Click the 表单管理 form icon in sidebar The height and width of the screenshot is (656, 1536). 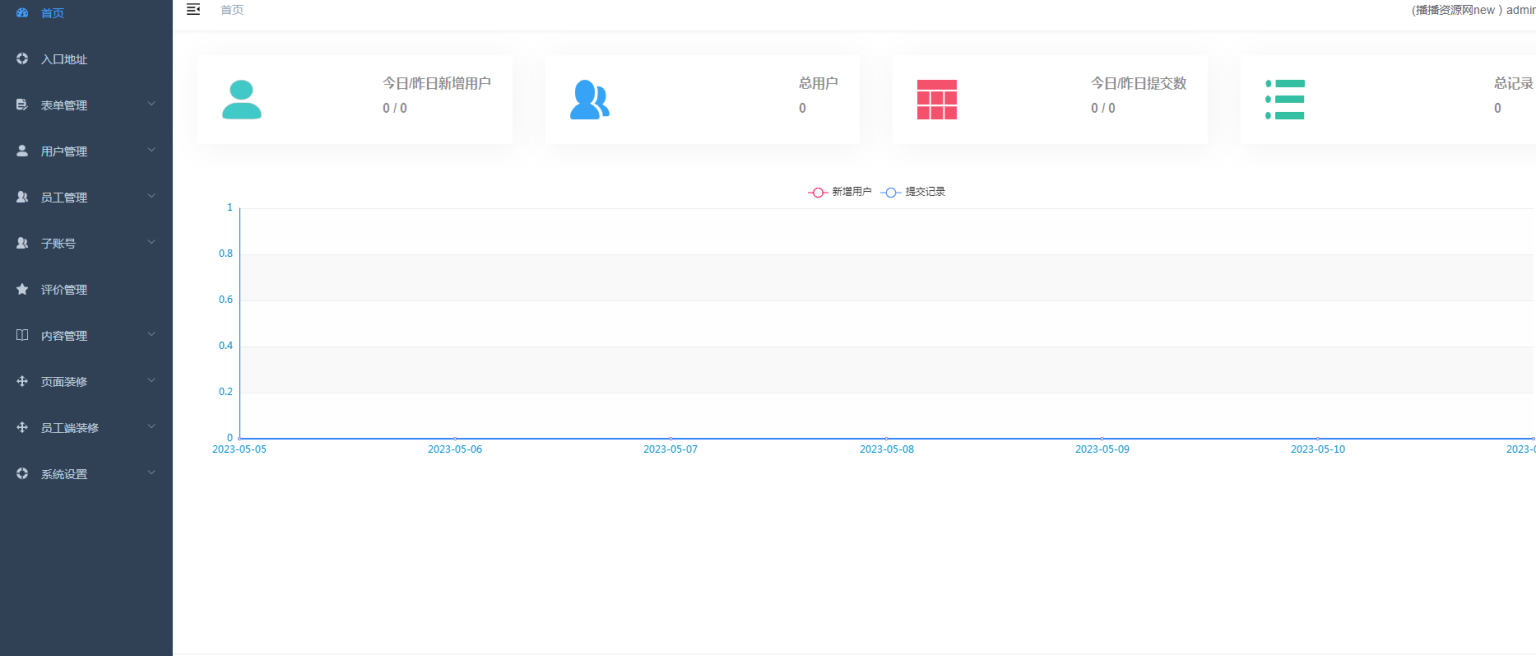pos(21,104)
